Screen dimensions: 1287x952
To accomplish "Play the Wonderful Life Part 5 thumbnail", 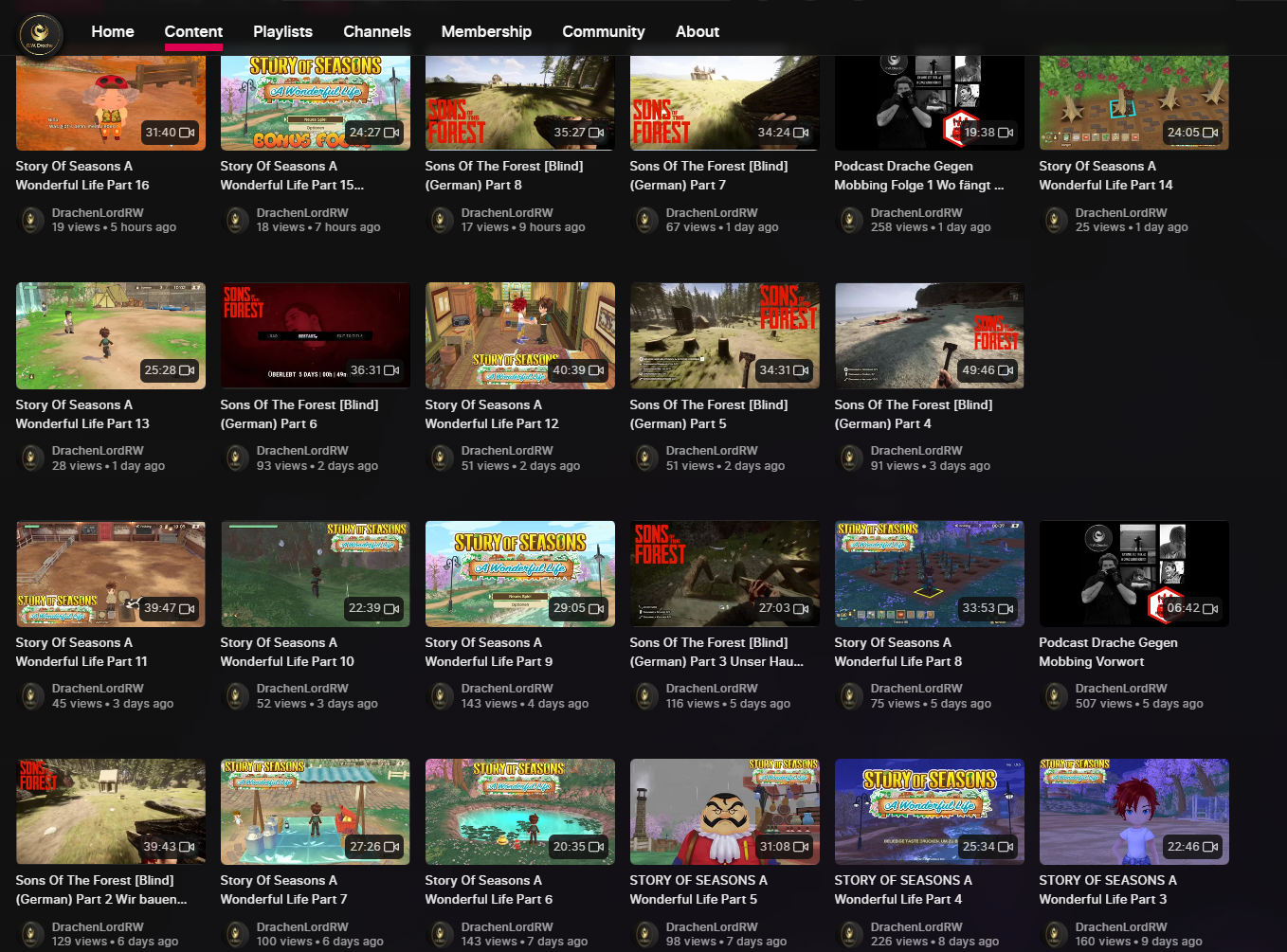I will tap(724, 812).
